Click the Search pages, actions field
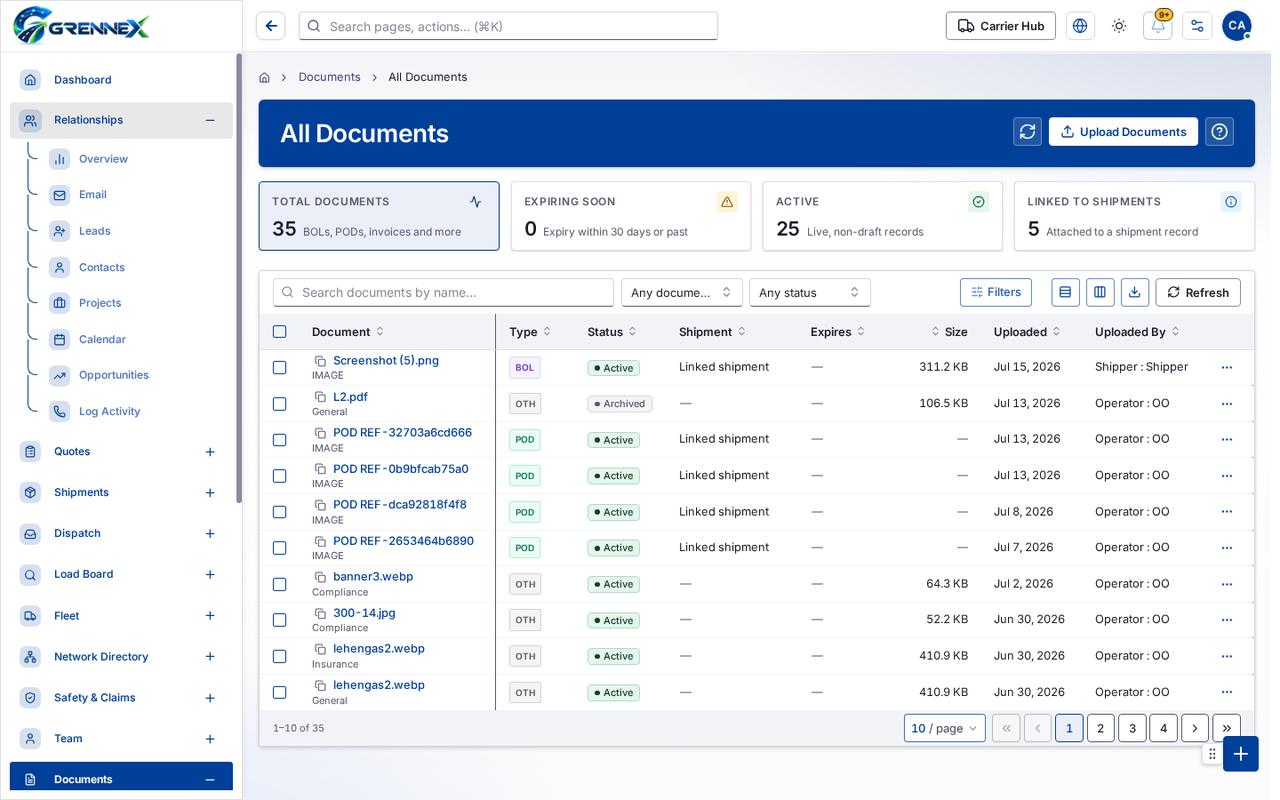This screenshot has width=1280, height=800. click(508, 26)
